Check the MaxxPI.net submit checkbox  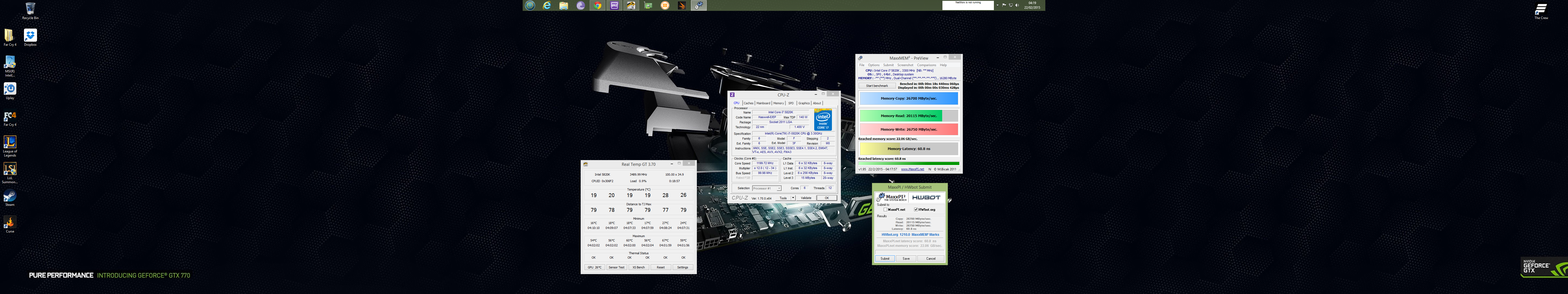[885, 209]
